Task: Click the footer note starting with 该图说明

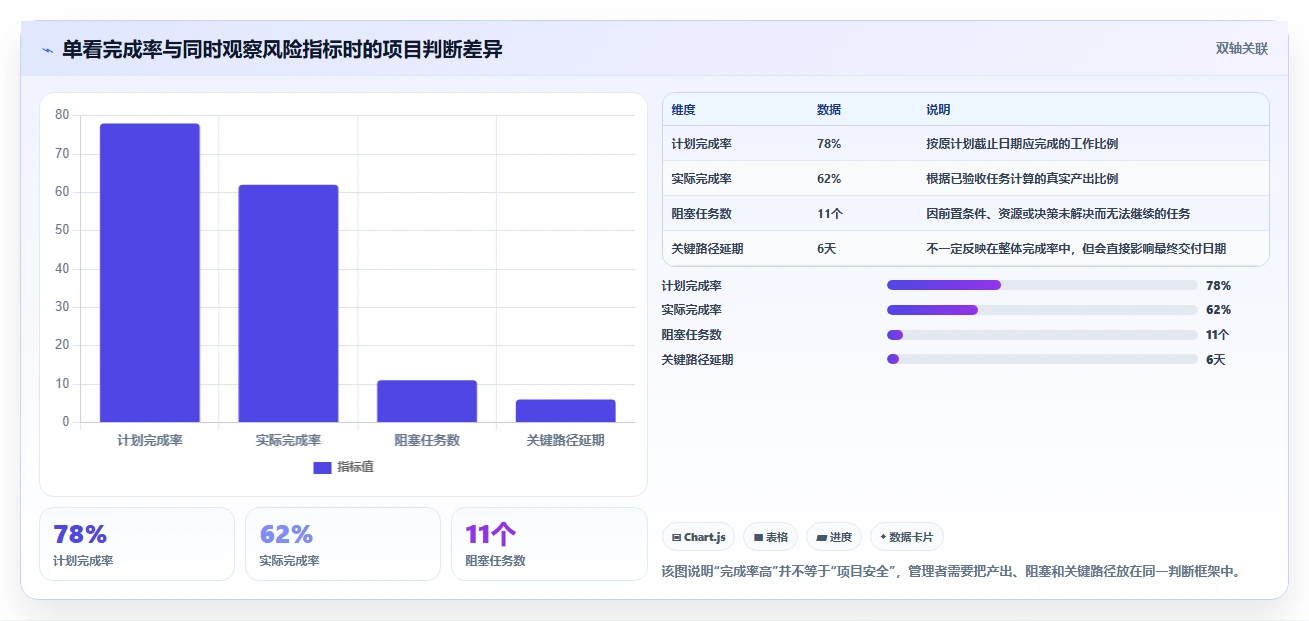Action: pos(951,572)
